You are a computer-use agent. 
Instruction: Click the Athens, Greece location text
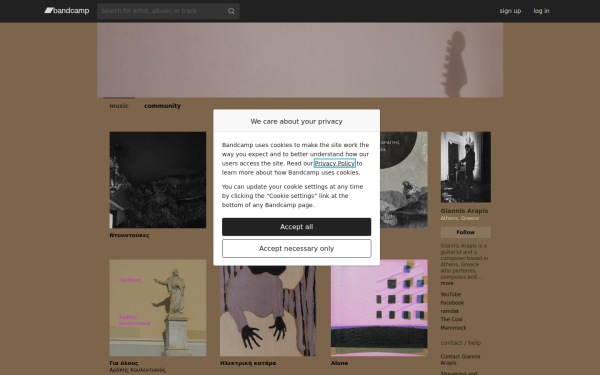(x=460, y=218)
